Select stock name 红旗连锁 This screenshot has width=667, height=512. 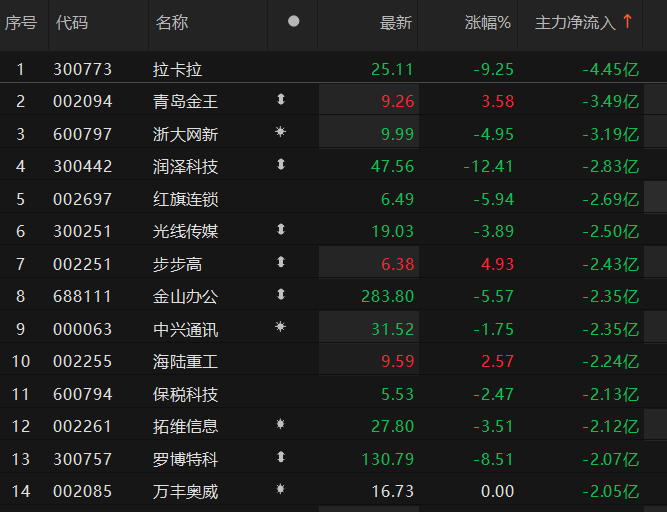[185, 199]
